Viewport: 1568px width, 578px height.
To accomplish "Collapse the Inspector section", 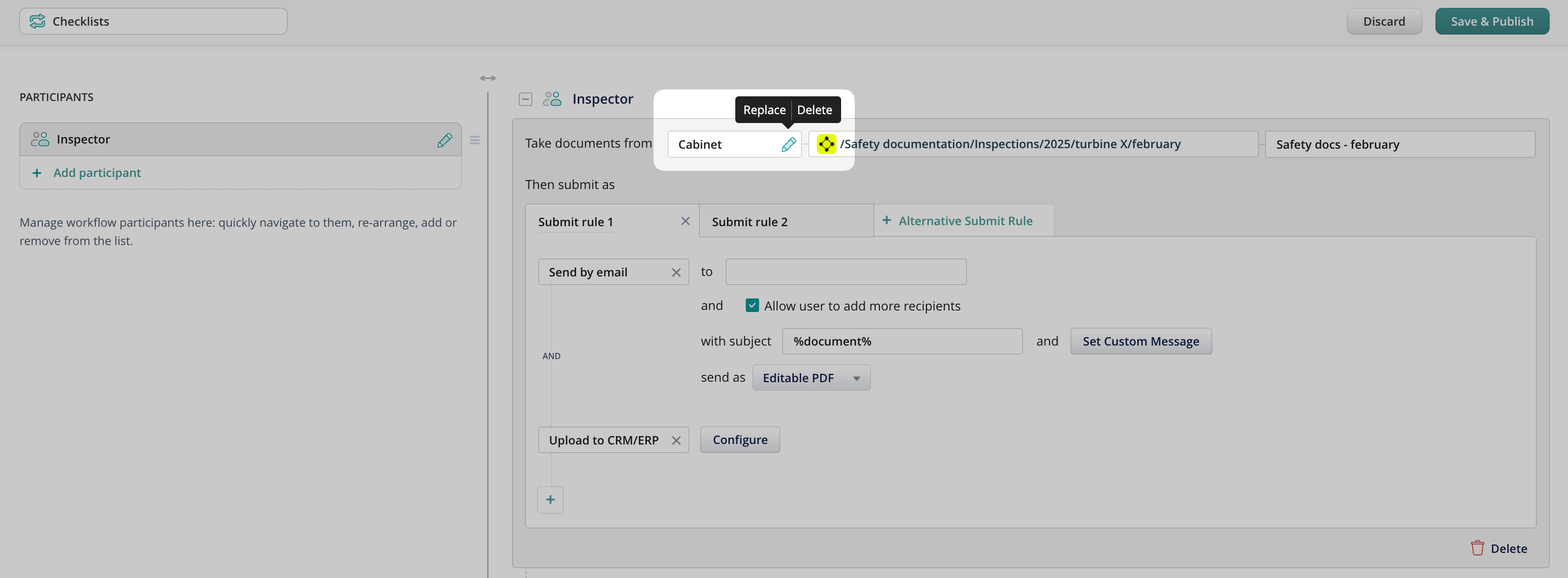I will pyautogui.click(x=525, y=99).
